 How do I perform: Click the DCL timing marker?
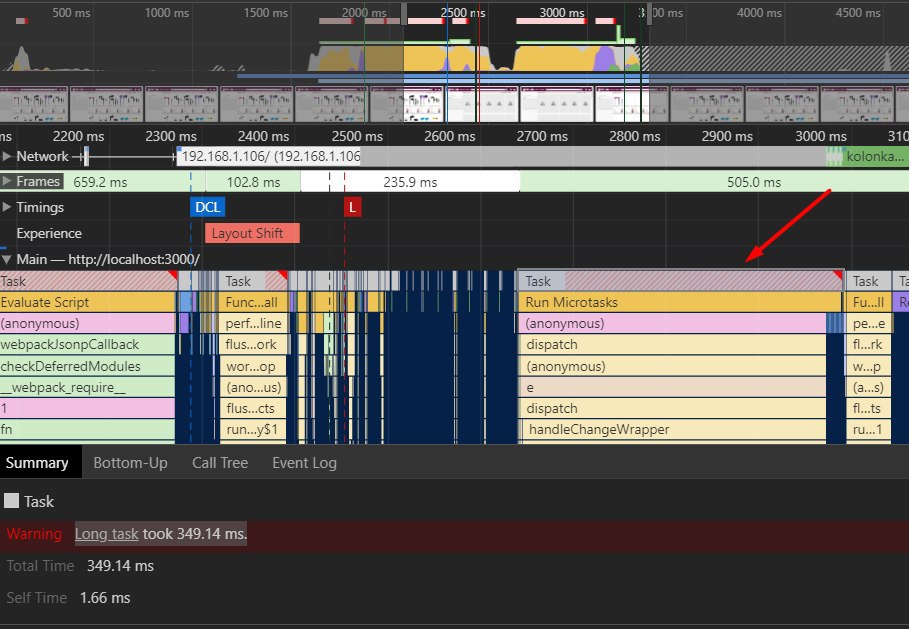[208, 207]
